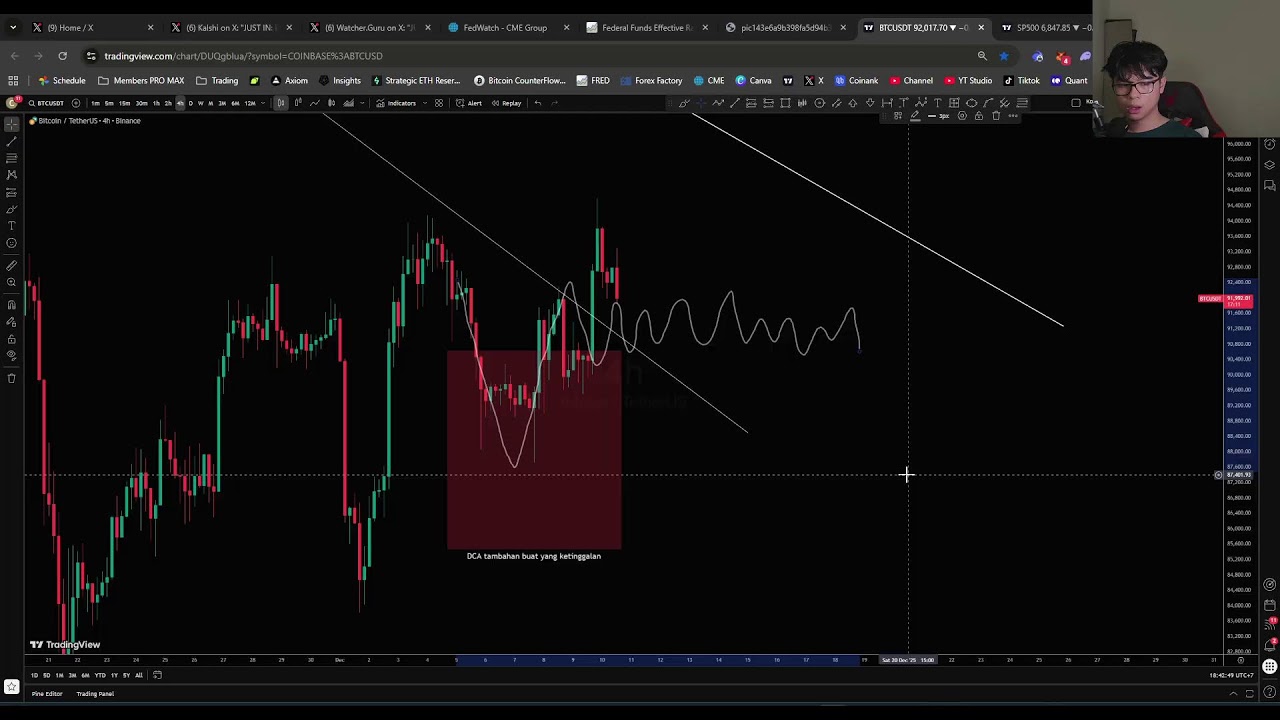Screen dimensions: 1280x720
Task: Bookmark this page with star icon
Action: [1003, 56]
